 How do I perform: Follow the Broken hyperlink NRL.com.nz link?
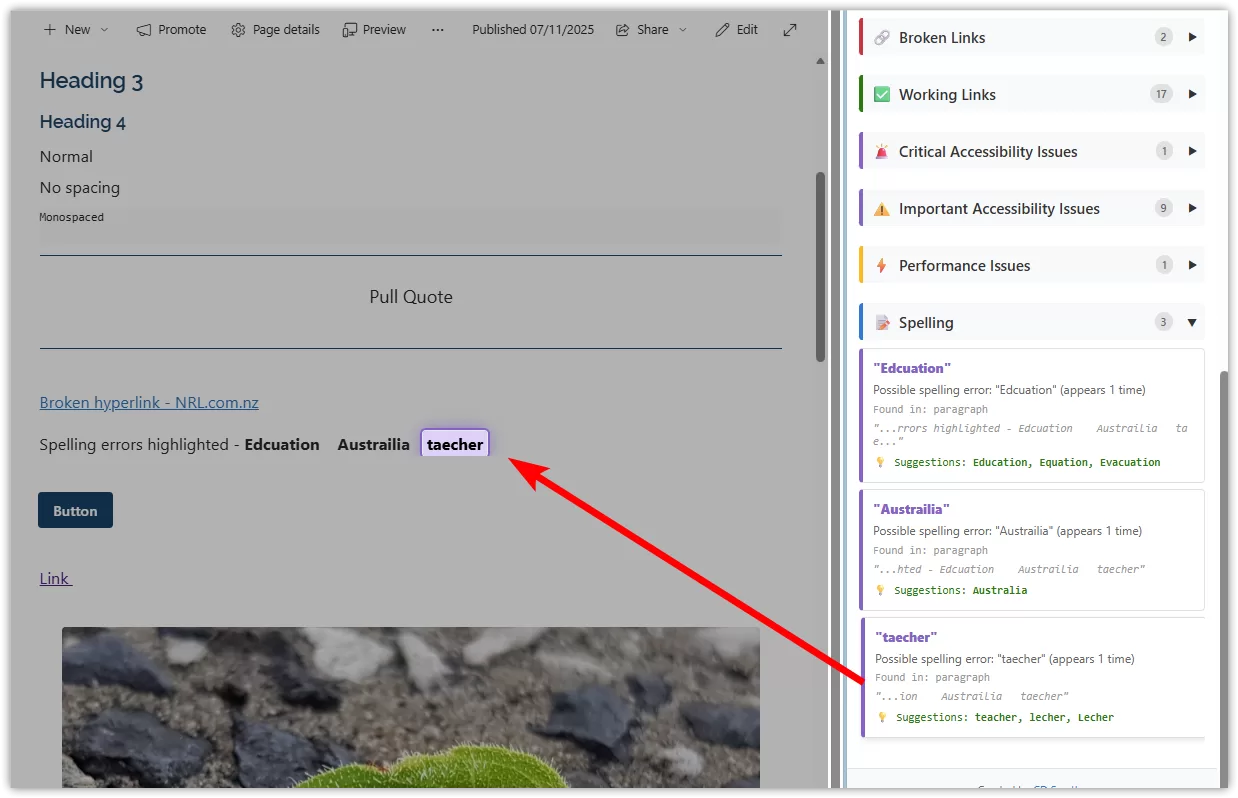point(148,402)
